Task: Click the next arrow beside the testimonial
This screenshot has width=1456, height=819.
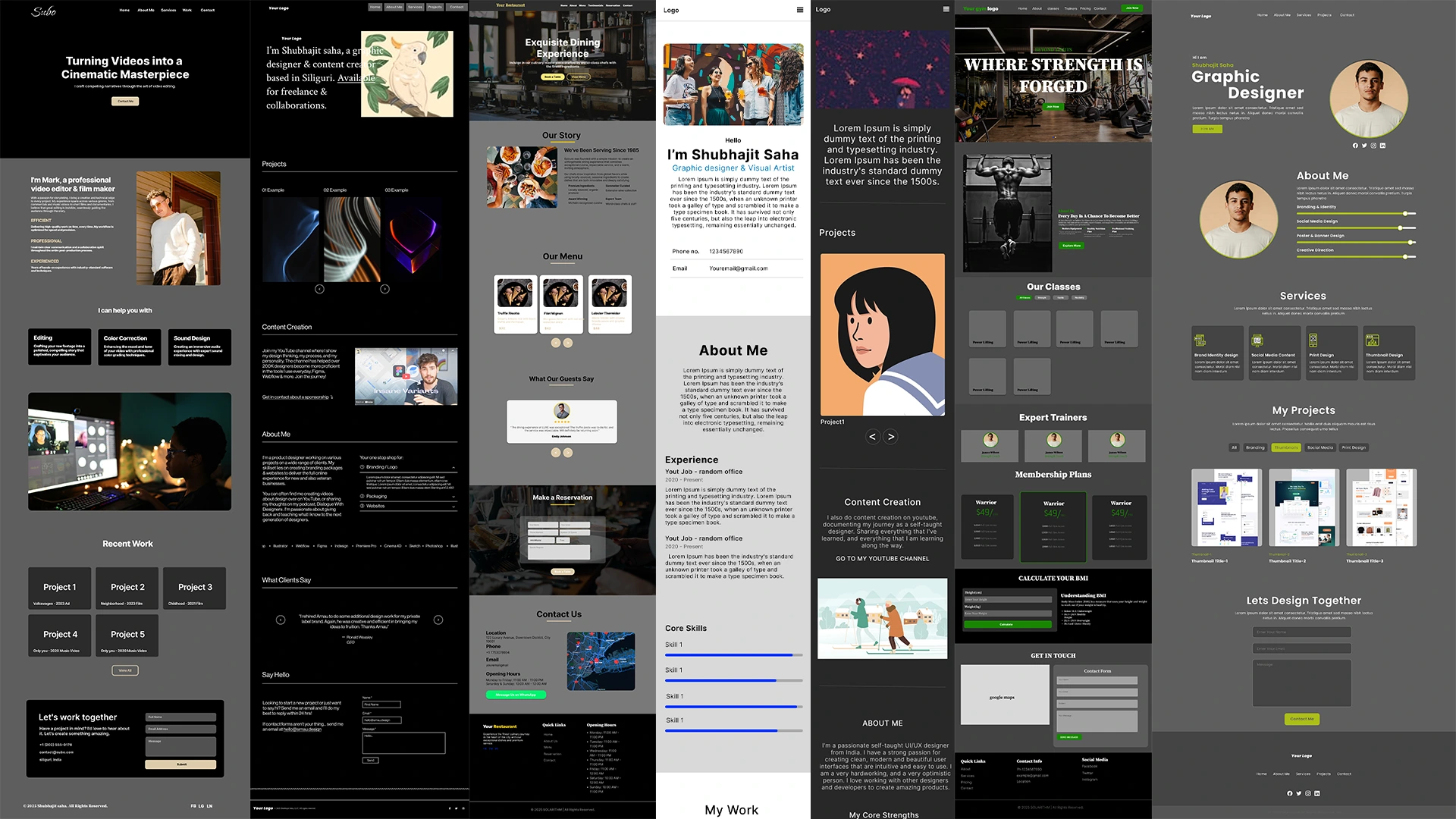Action: [438, 619]
